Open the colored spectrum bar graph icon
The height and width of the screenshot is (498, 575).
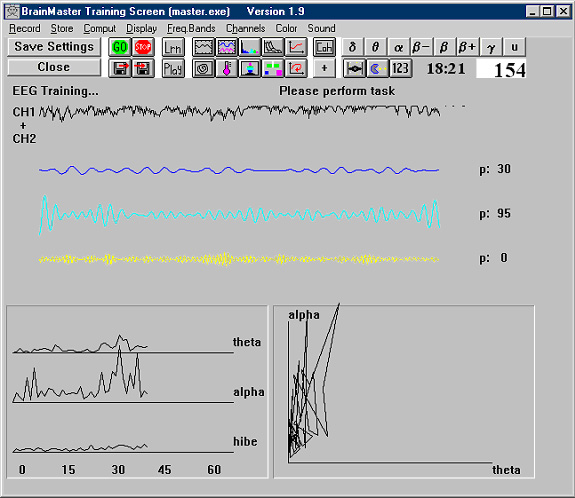pyautogui.click(x=250, y=47)
